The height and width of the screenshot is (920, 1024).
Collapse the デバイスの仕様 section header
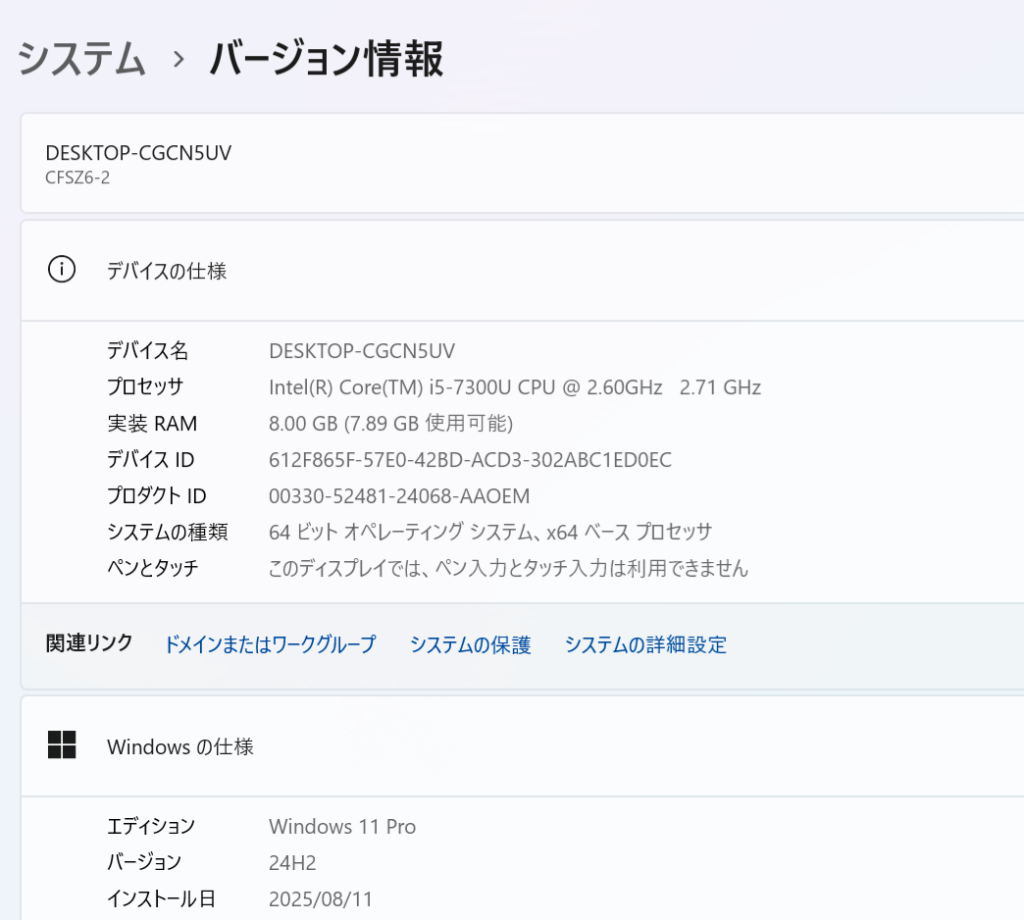[x=522, y=270]
